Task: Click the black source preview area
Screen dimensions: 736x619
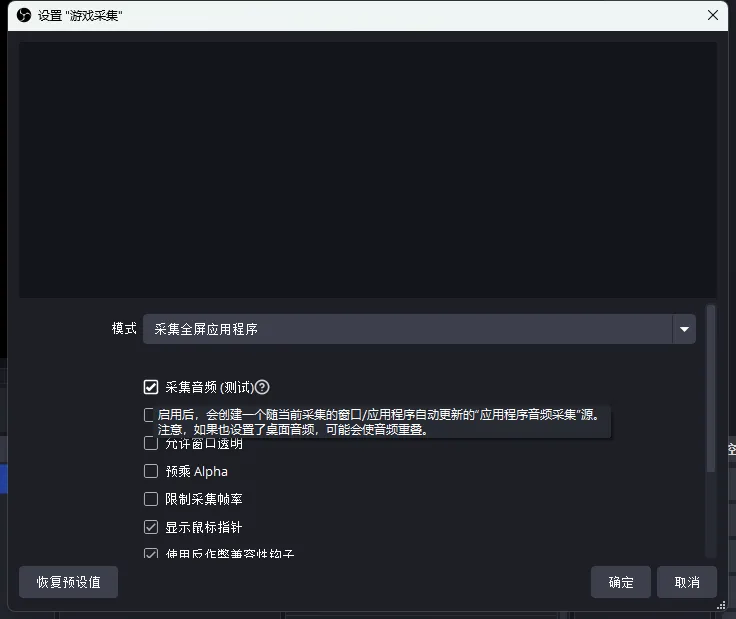Action: (x=368, y=169)
